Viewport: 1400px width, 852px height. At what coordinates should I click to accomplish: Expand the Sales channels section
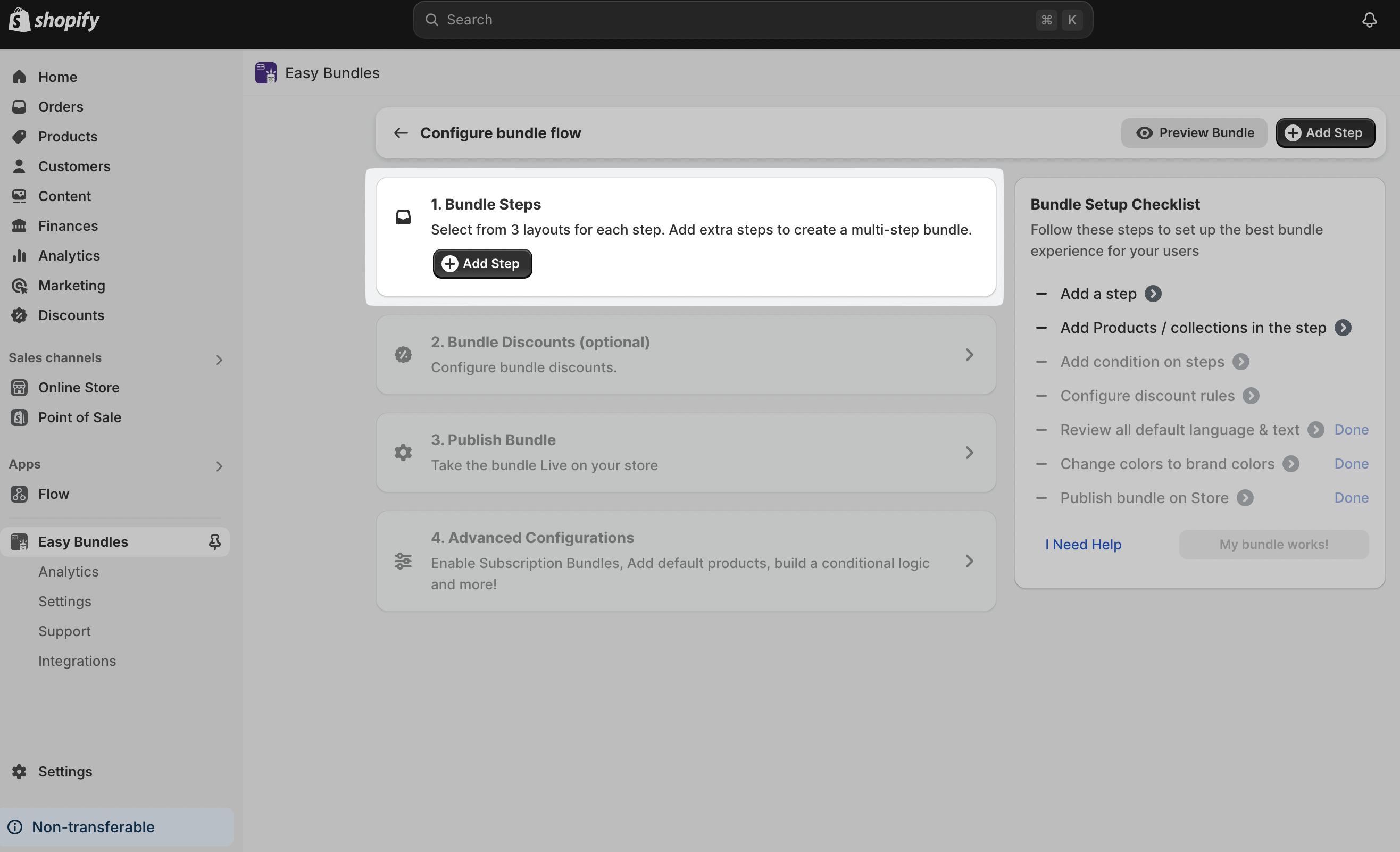click(219, 360)
